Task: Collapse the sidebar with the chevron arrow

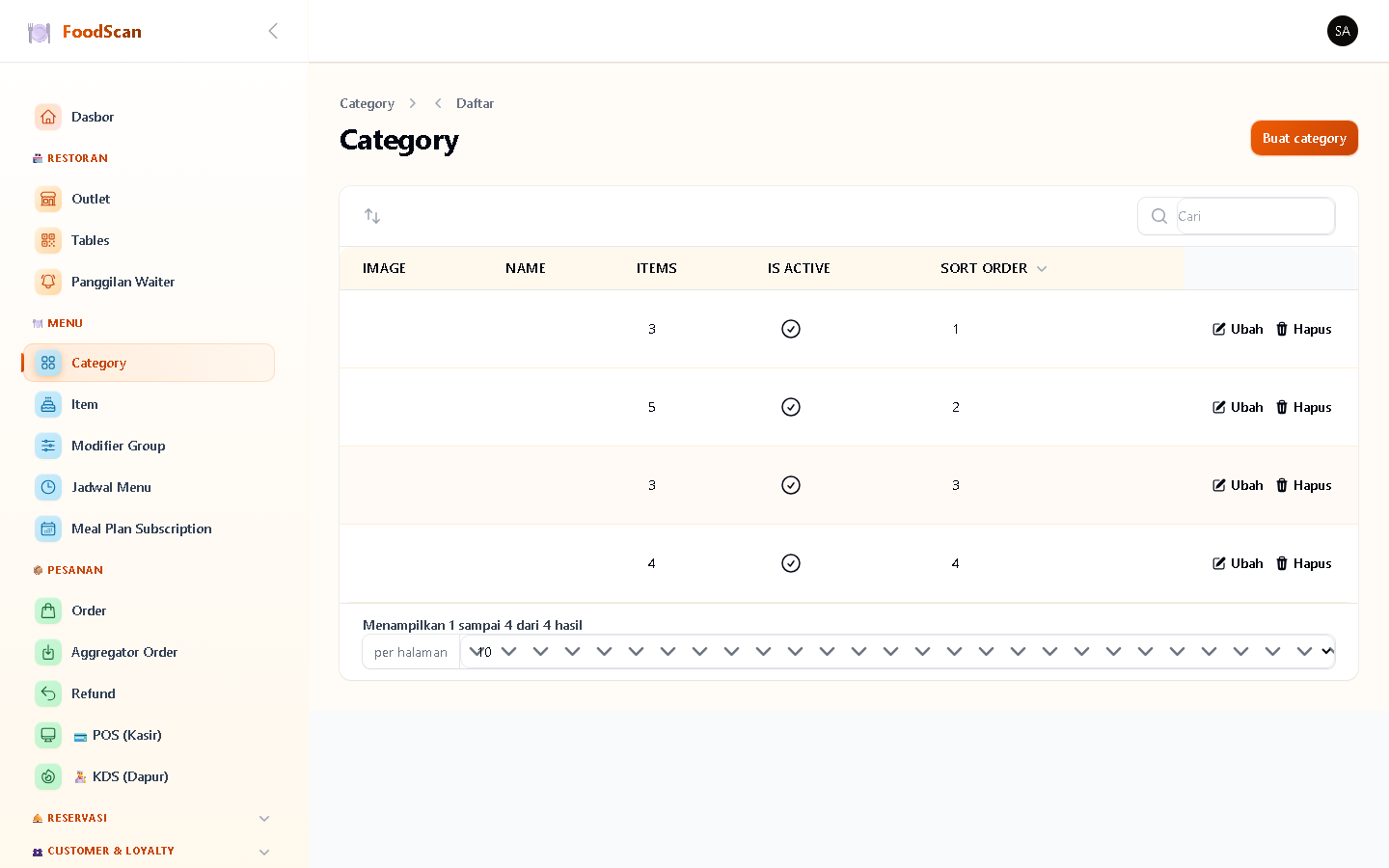Action: (273, 31)
